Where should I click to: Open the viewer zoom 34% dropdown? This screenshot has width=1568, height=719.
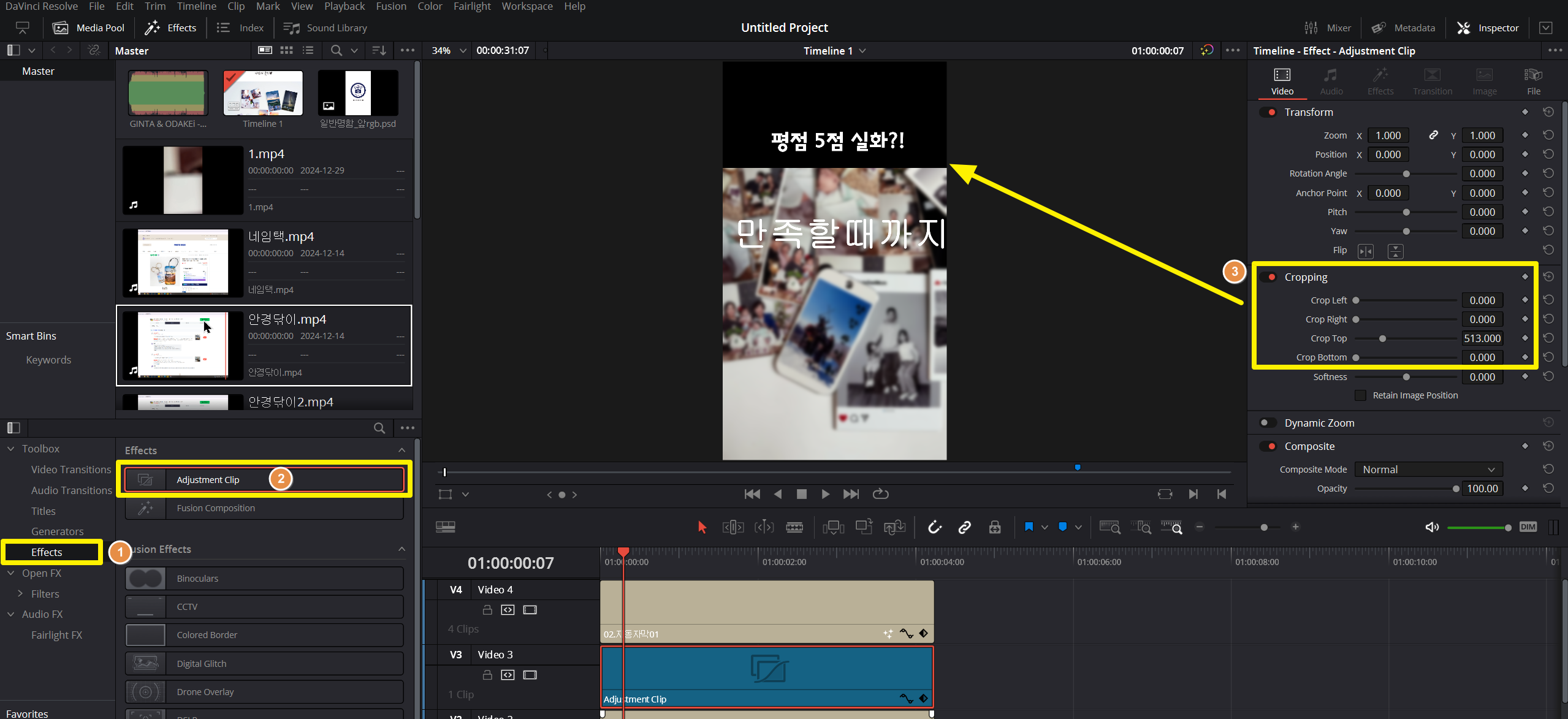click(x=462, y=51)
